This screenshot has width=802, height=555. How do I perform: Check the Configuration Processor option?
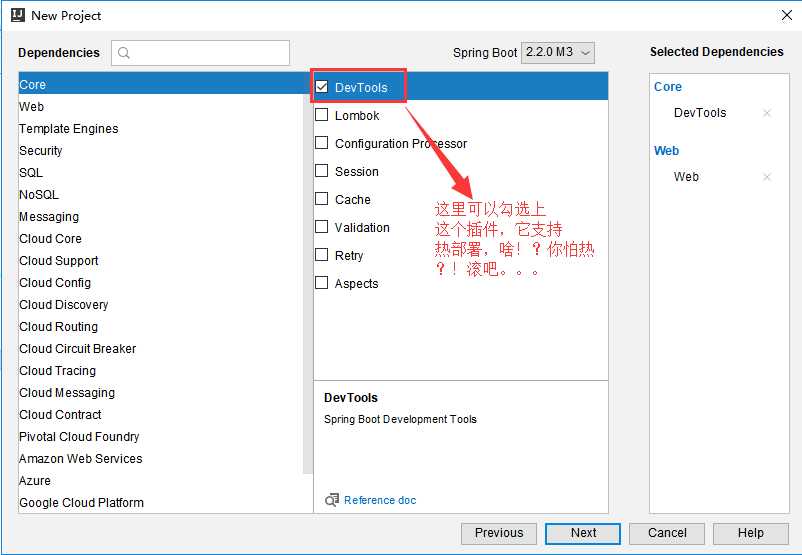coord(322,143)
